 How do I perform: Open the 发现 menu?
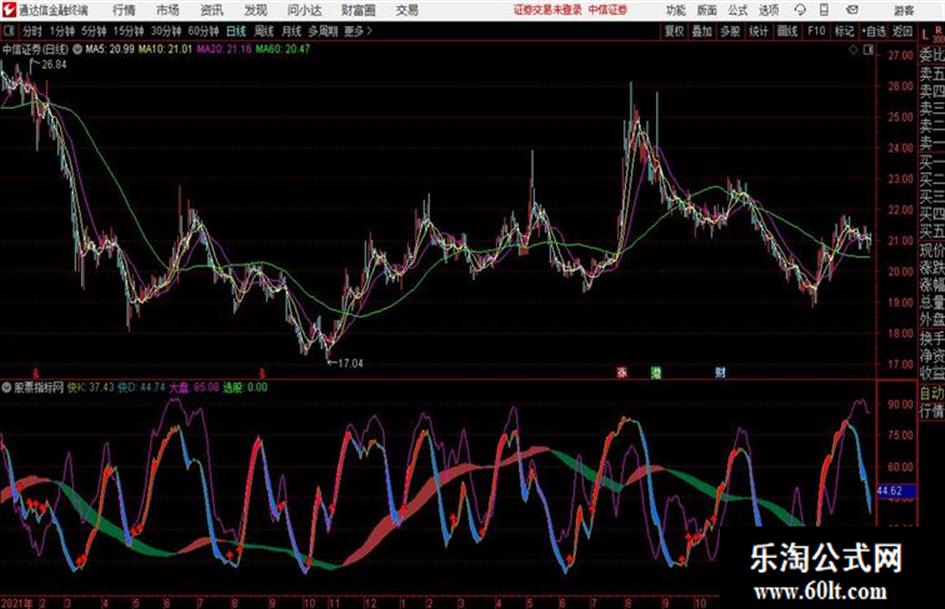(x=256, y=10)
